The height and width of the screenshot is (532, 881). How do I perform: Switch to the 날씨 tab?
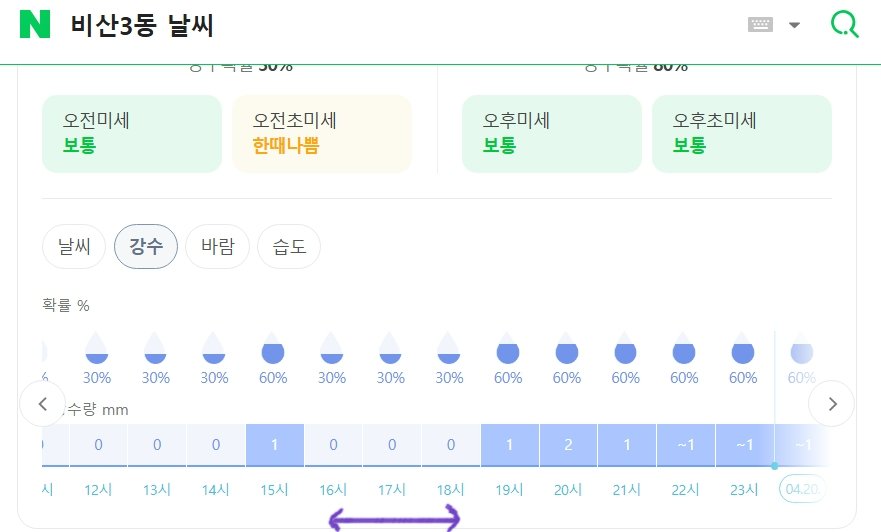tap(74, 246)
